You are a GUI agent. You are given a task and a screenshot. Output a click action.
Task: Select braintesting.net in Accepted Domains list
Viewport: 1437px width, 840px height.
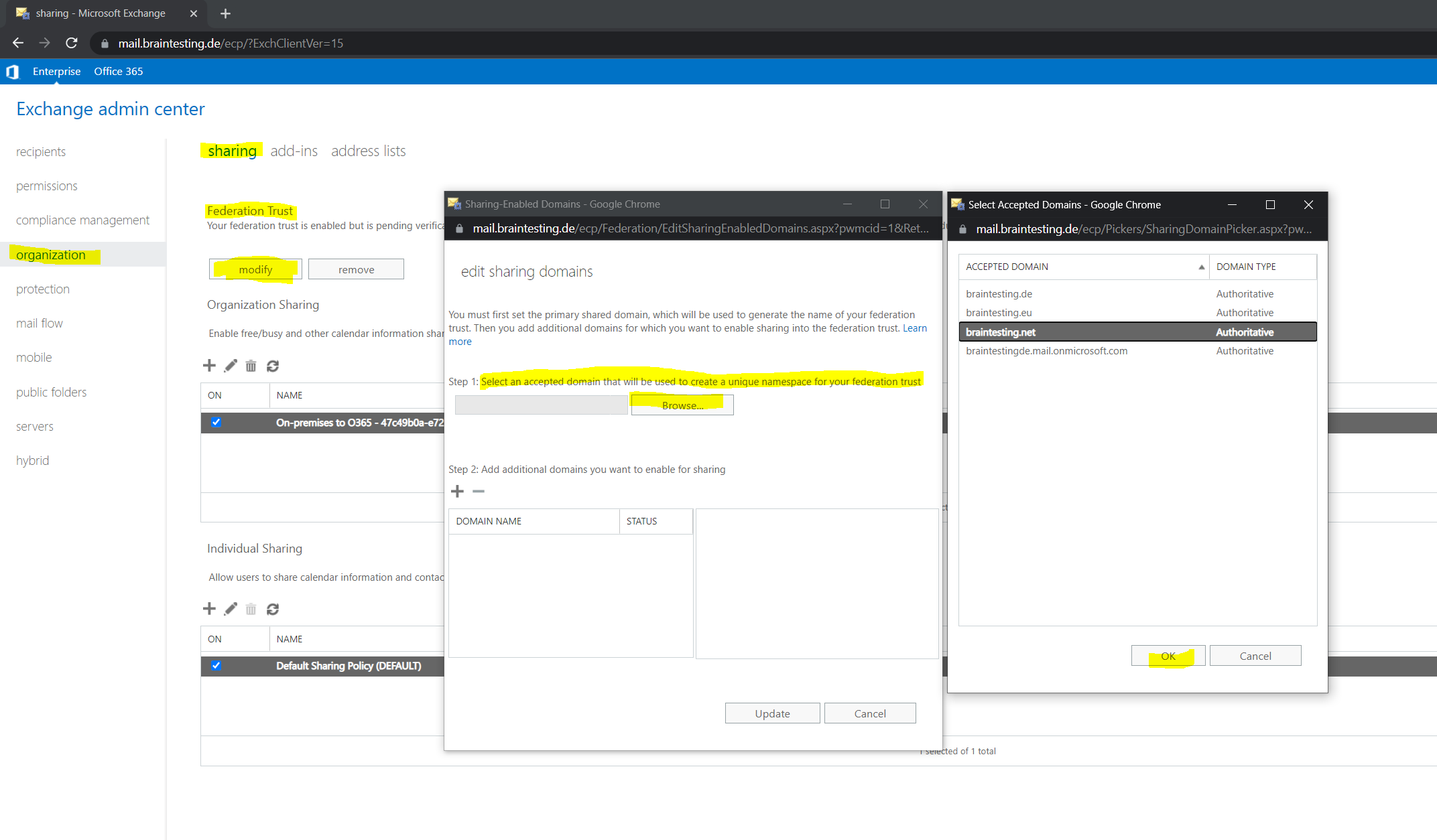tap(1000, 331)
